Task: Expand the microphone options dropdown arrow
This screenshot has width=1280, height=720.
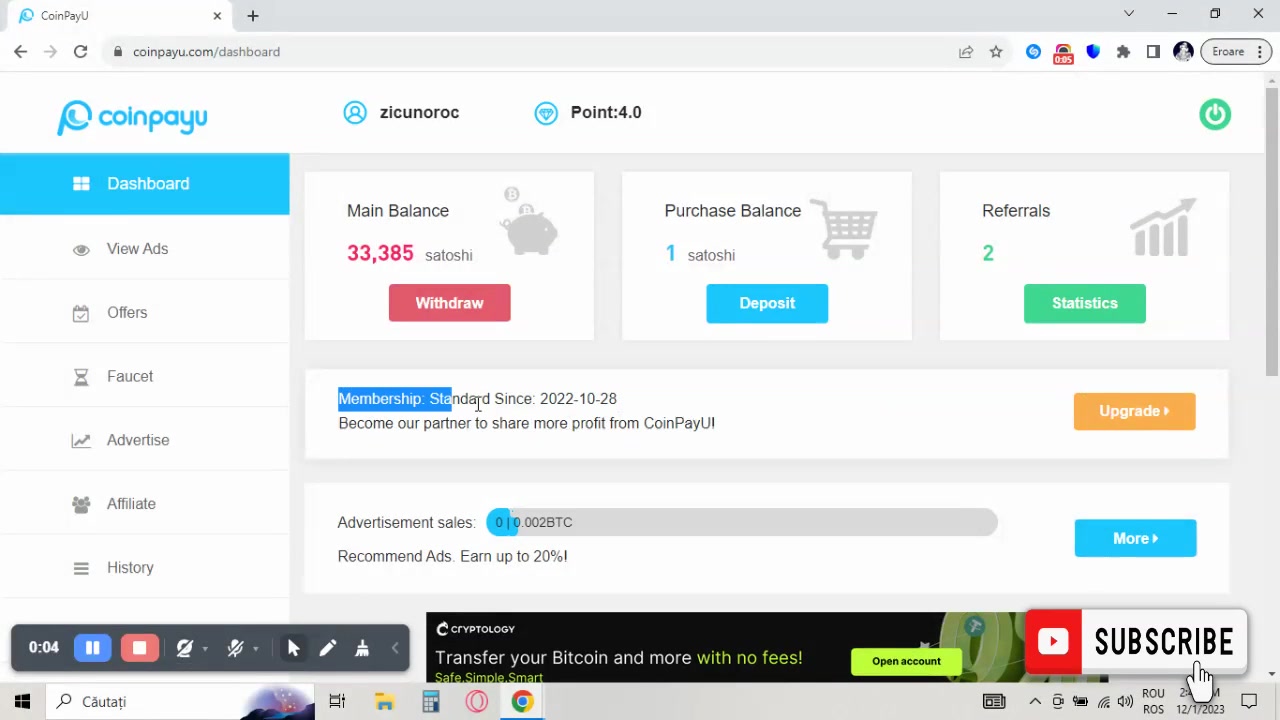Action: [256, 649]
